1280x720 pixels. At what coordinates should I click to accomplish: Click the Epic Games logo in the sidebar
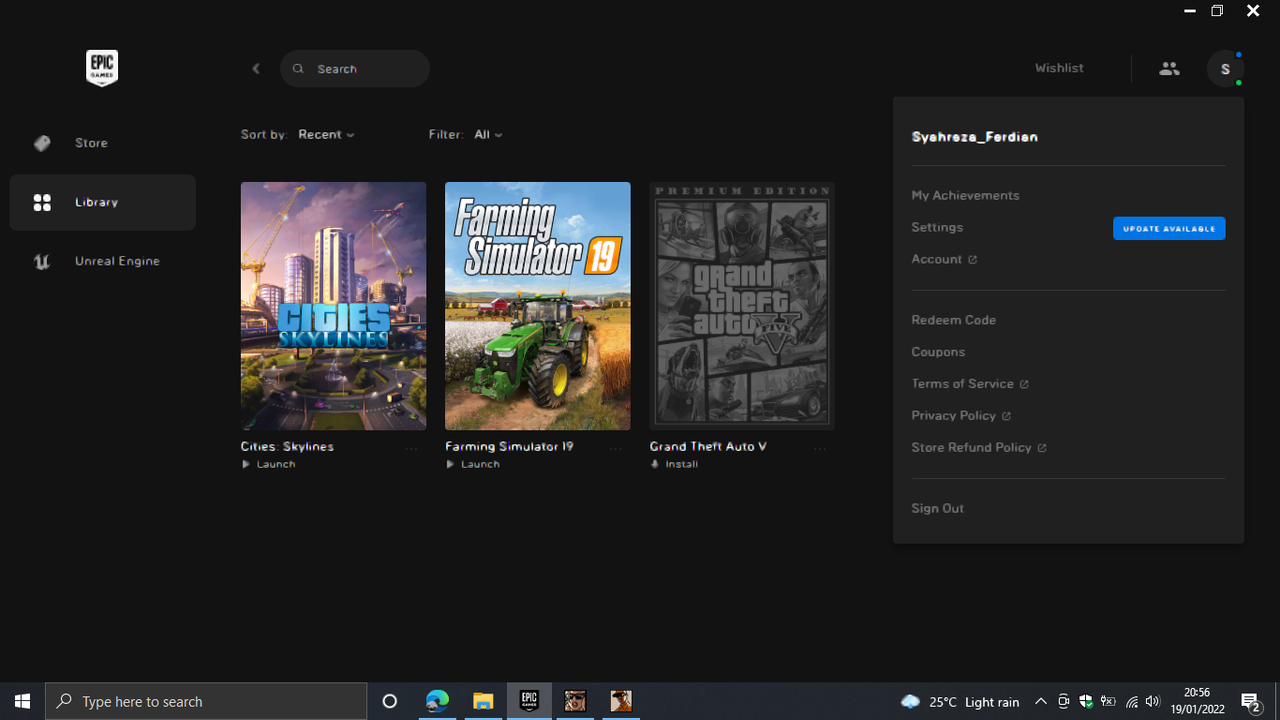102,68
